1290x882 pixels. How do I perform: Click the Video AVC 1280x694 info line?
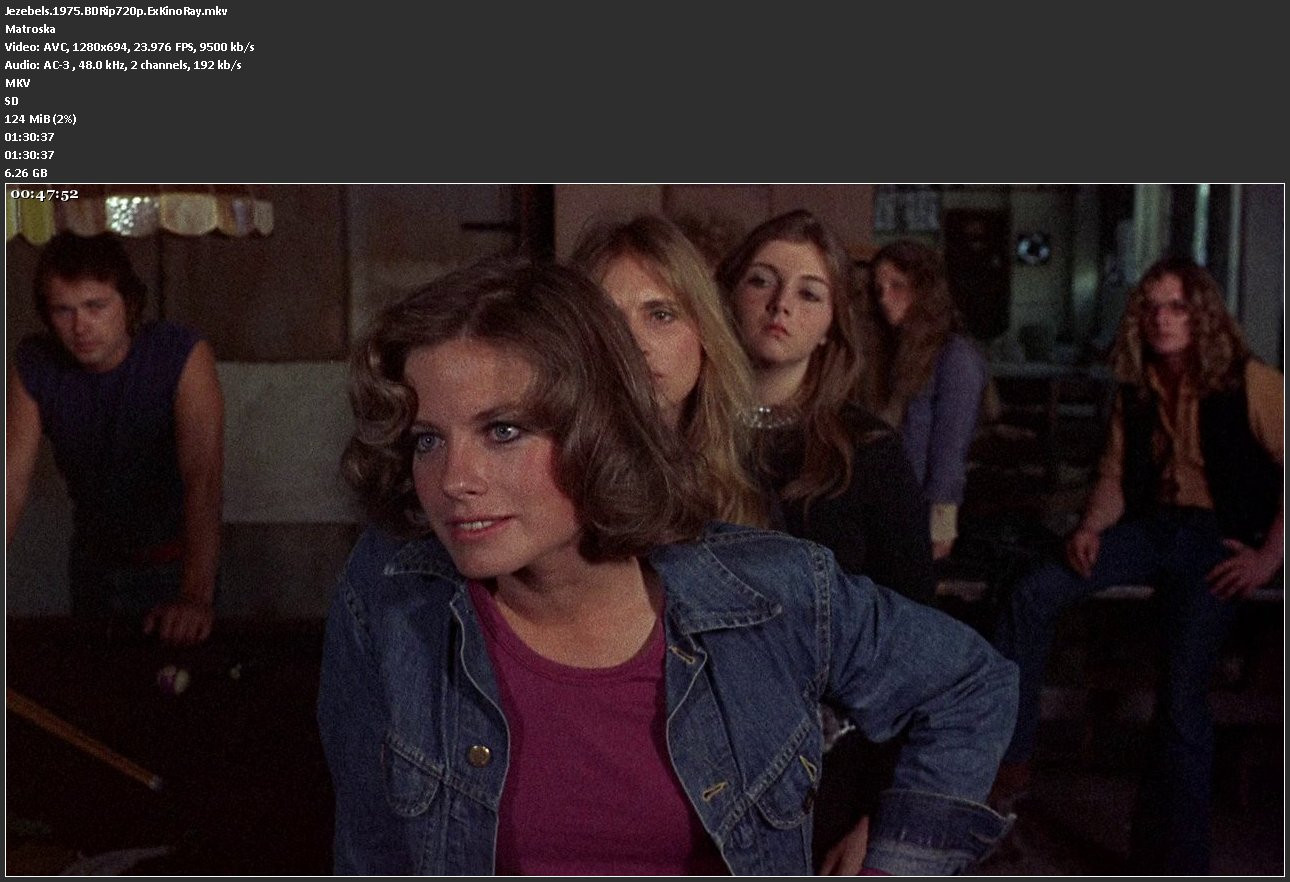pos(129,47)
